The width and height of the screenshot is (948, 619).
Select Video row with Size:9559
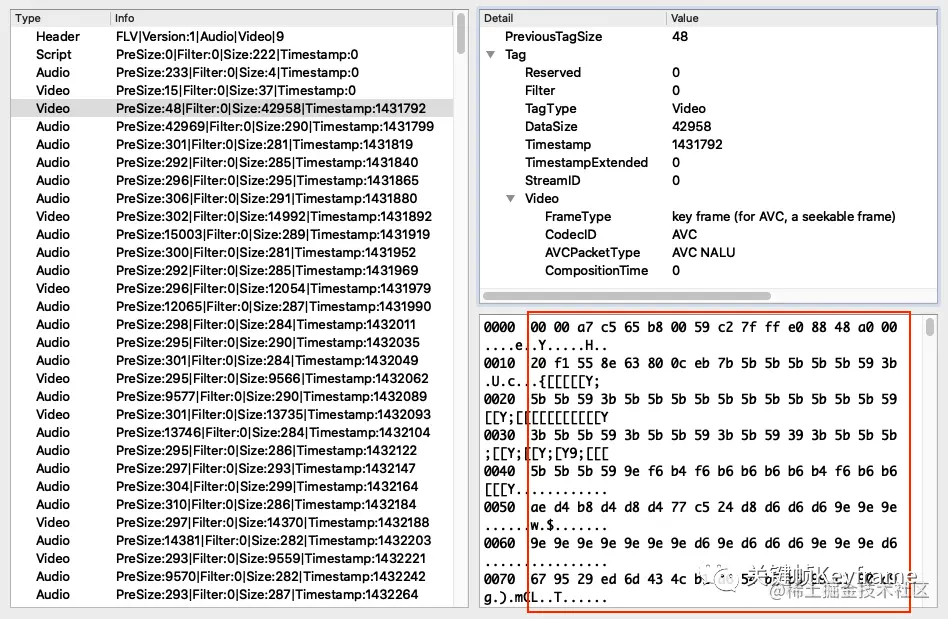click(232, 558)
